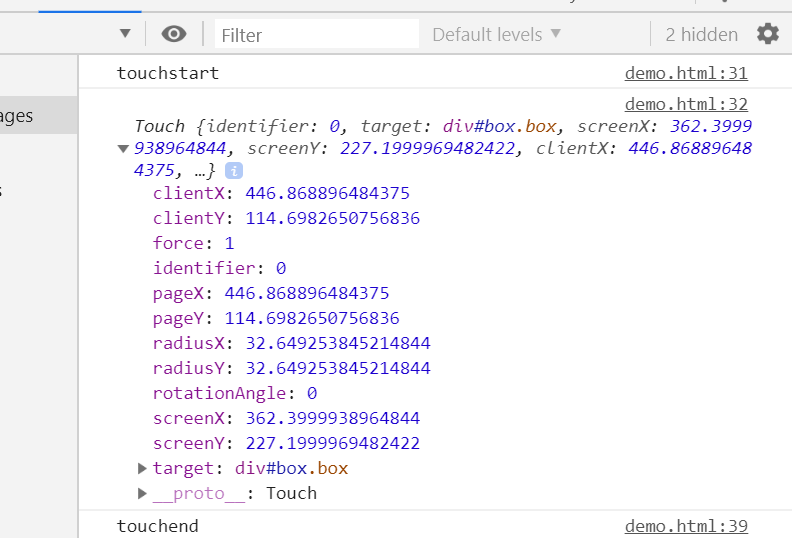Select the touchstart log message

tap(167, 73)
